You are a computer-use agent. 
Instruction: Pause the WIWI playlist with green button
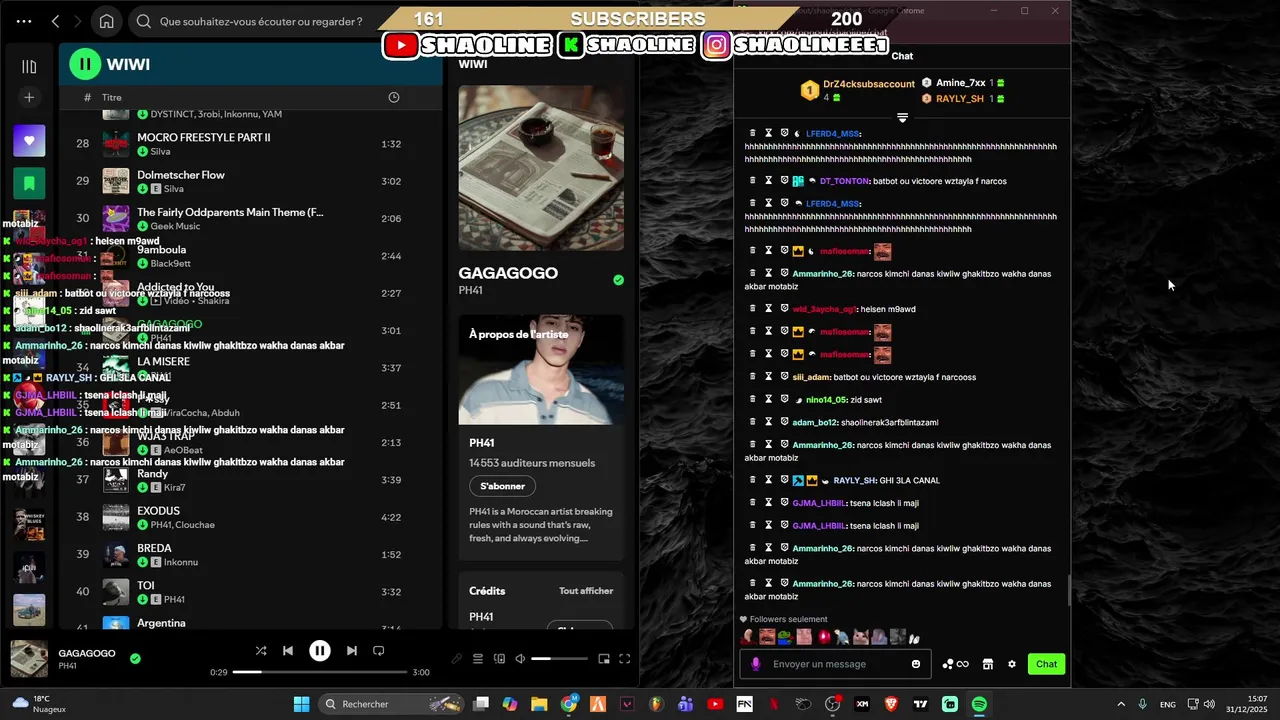point(85,64)
